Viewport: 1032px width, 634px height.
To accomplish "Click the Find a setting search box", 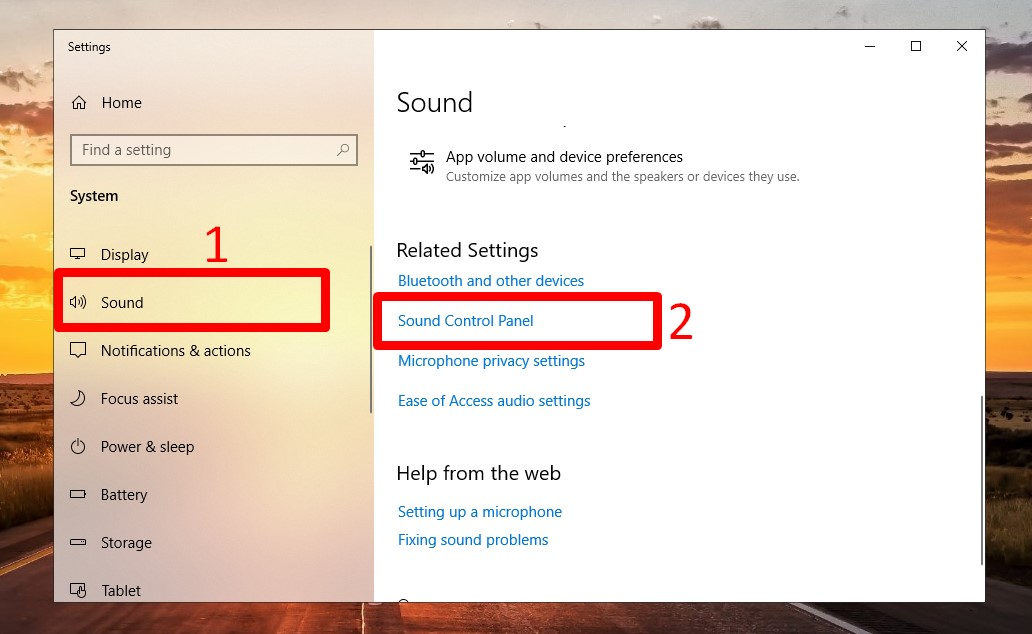I will [x=214, y=150].
